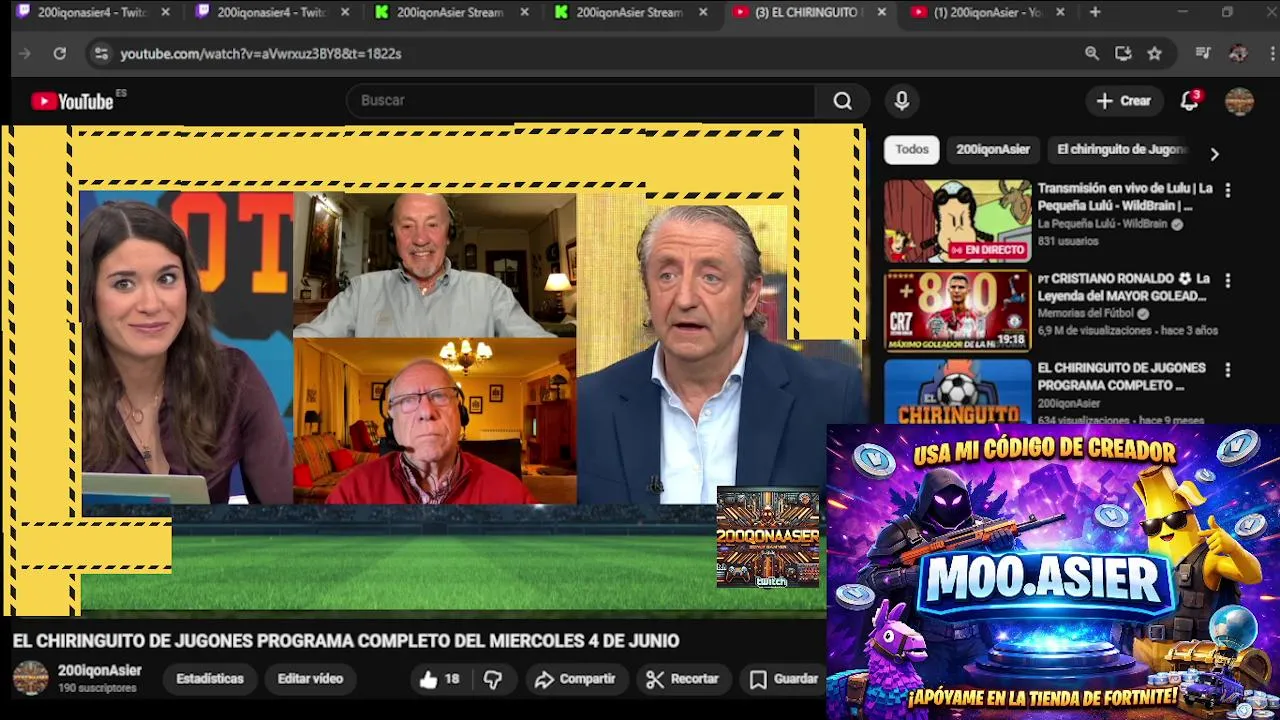Open Chrome's zoom magnifier icon in address bar
The image size is (1280, 720).
coord(1092,53)
